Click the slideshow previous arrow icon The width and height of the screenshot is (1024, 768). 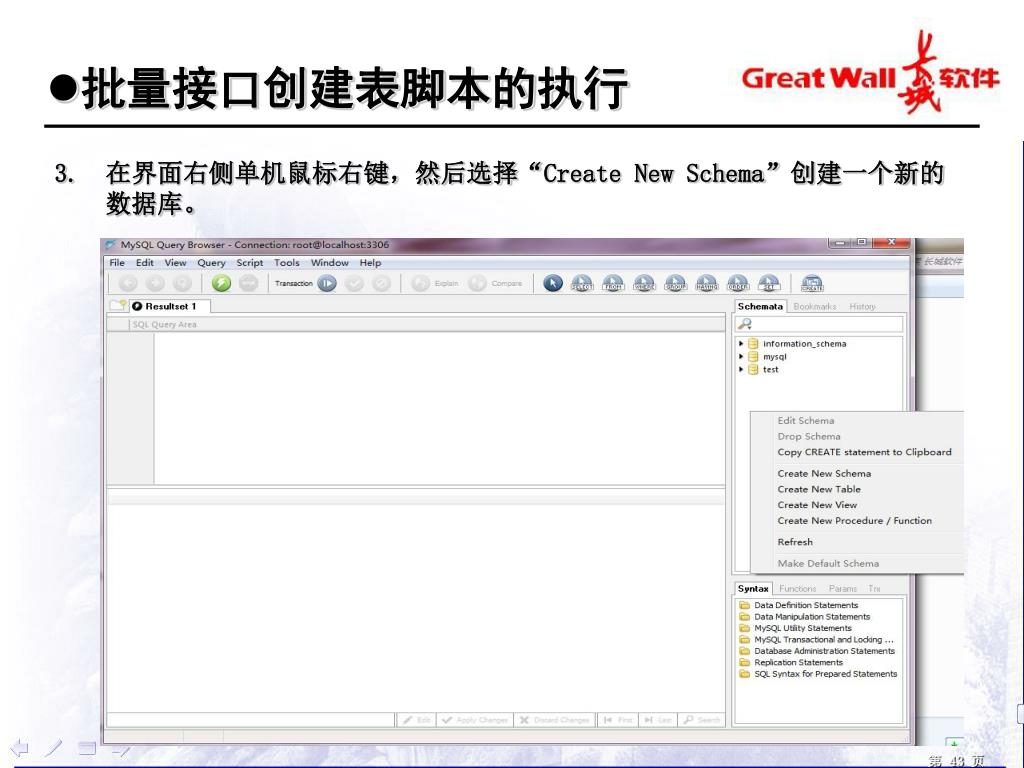[20, 747]
